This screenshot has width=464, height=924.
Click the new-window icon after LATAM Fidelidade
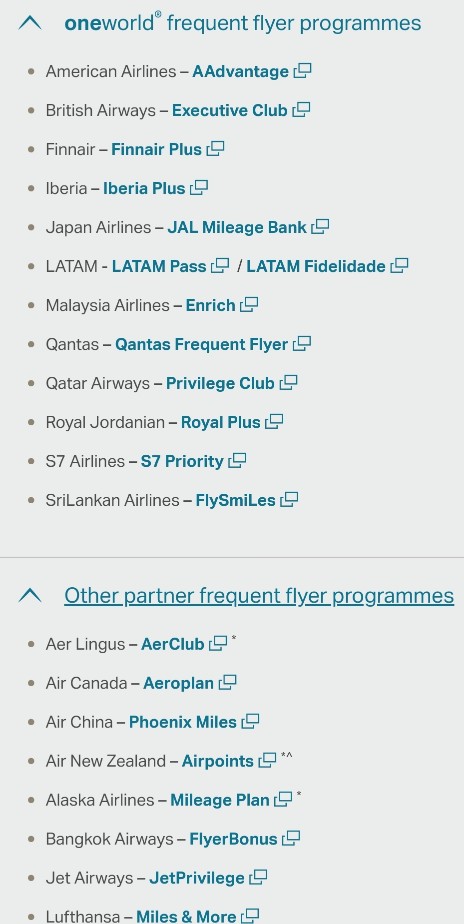pos(399,266)
